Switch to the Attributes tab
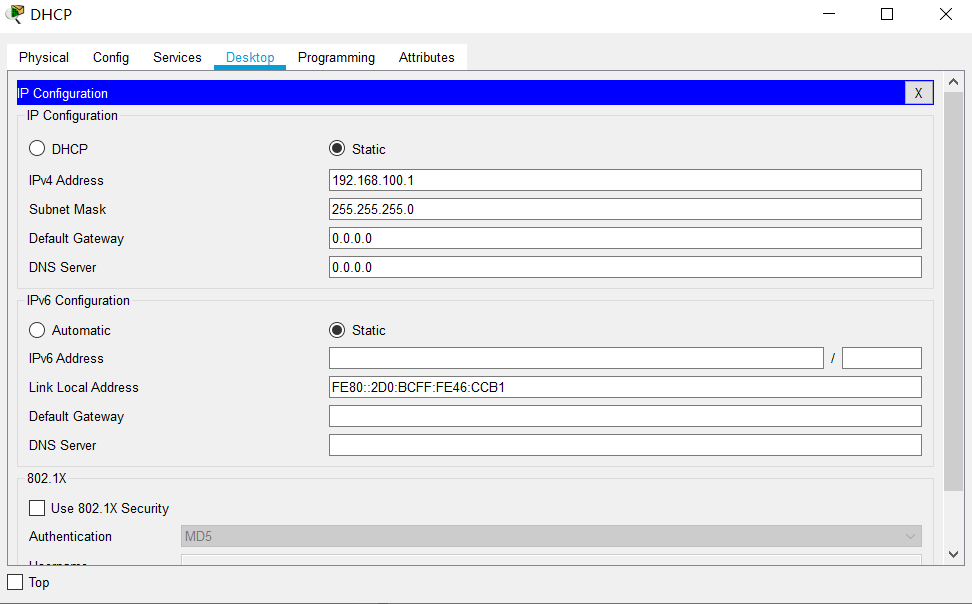Screen dimensions: 972x604 [427, 57]
